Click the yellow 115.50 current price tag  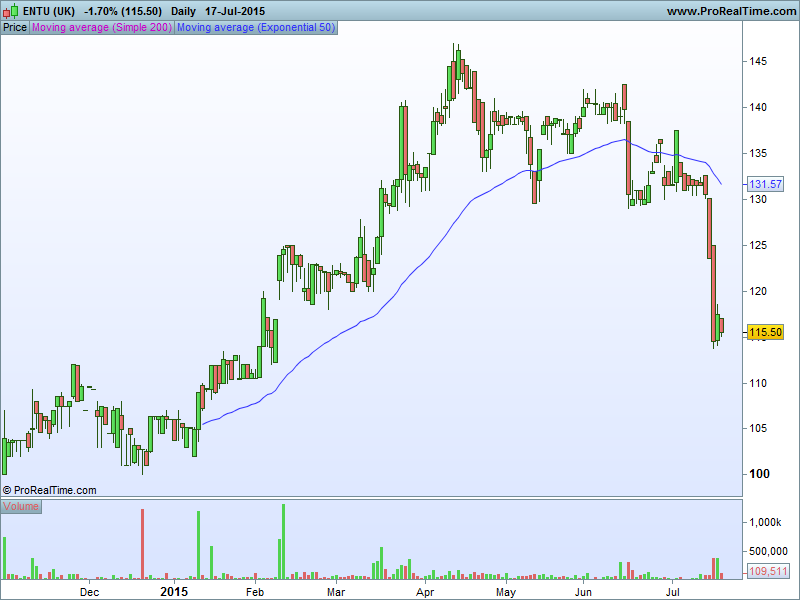coord(765,332)
